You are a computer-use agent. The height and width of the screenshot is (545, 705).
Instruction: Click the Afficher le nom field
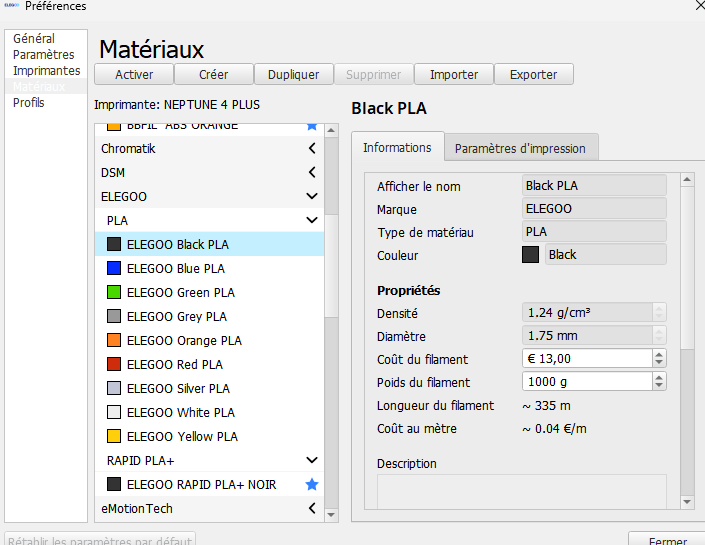594,185
